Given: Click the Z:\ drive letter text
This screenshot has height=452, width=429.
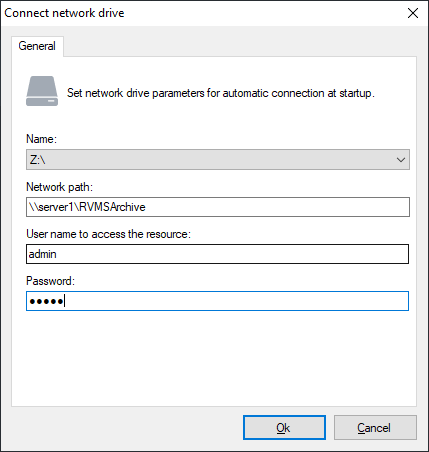Looking at the screenshot, I should [x=38, y=160].
